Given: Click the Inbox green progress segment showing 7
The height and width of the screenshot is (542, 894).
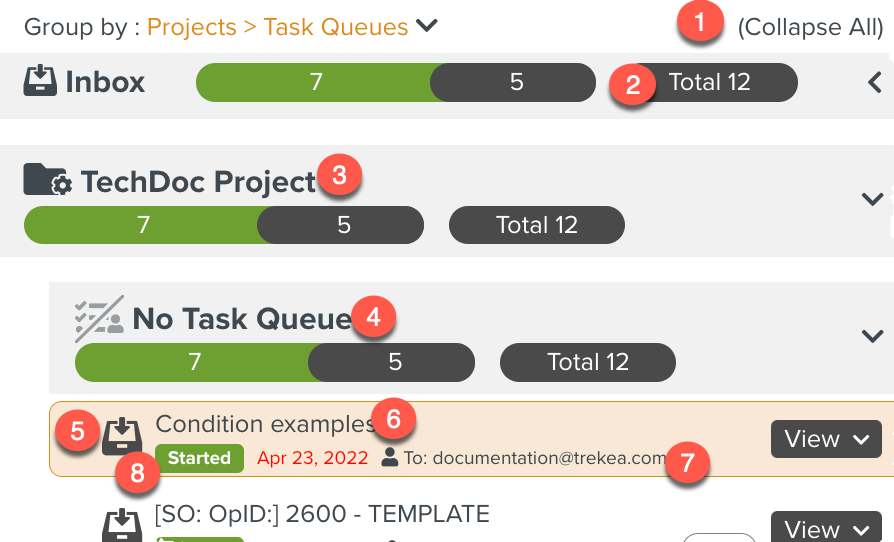Looking at the screenshot, I should coord(315,83).
